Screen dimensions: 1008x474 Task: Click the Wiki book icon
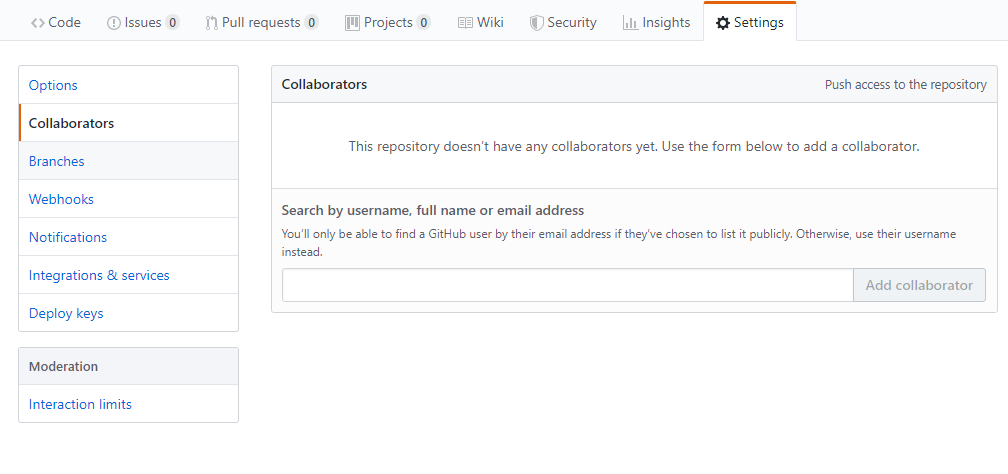tap(465, 22)
